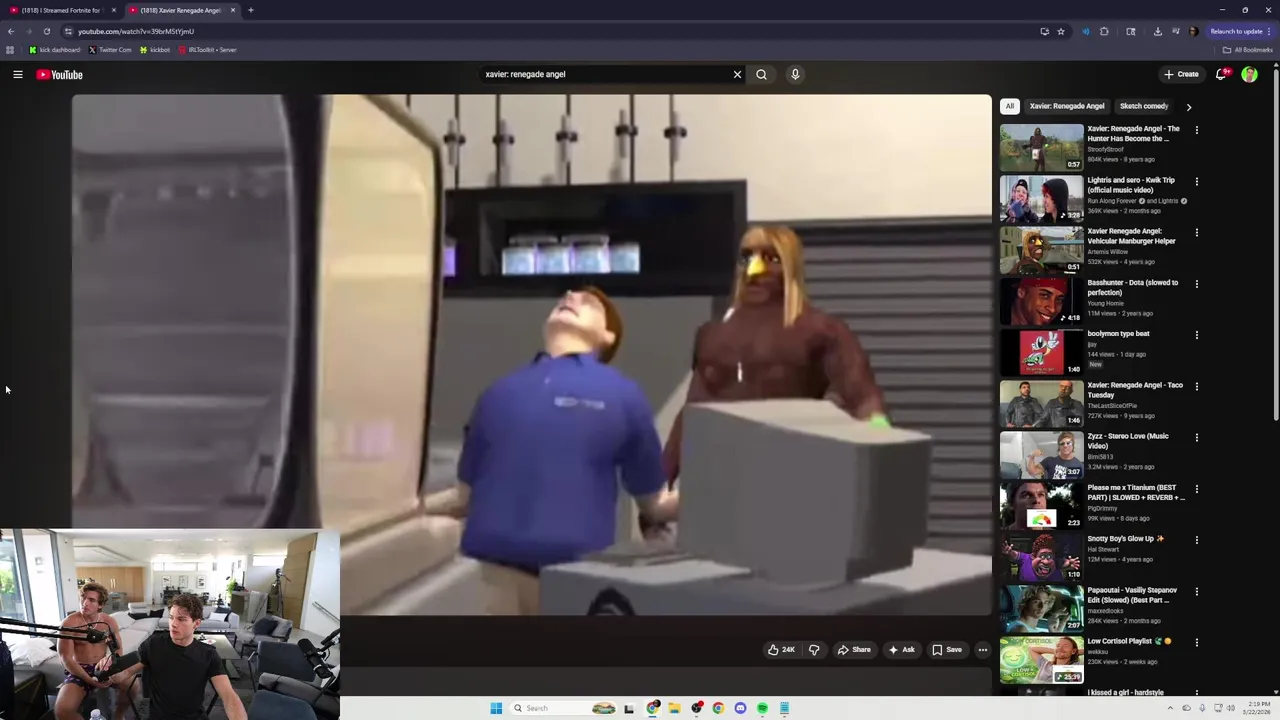Close the Streamed Fortnite browser tab
The image size is (1280, 720).
click(x=113, y=10)
